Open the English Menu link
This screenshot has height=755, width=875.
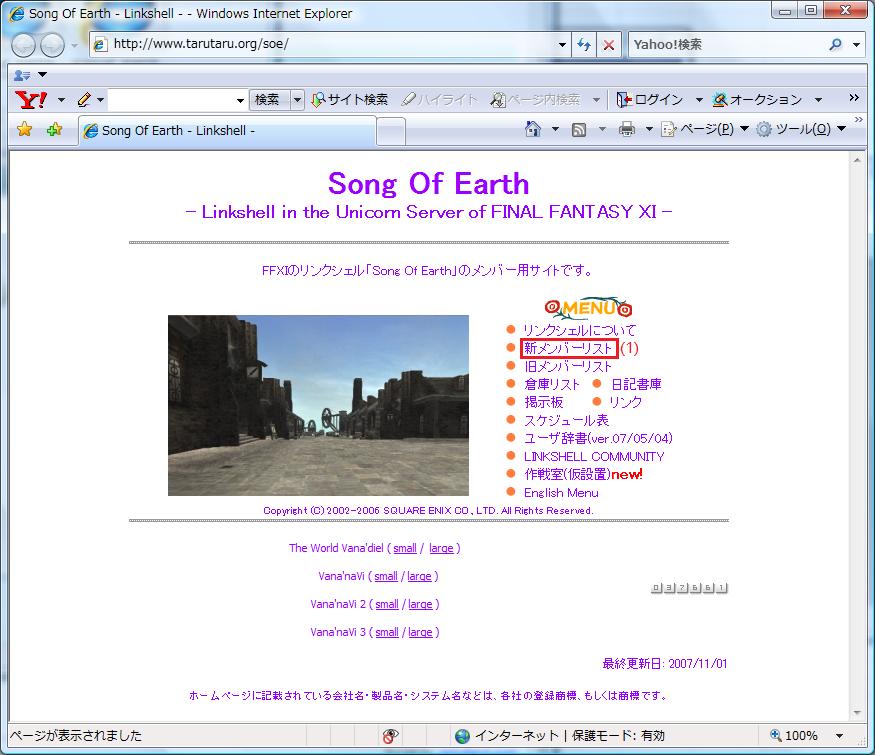tap(561, 492)
